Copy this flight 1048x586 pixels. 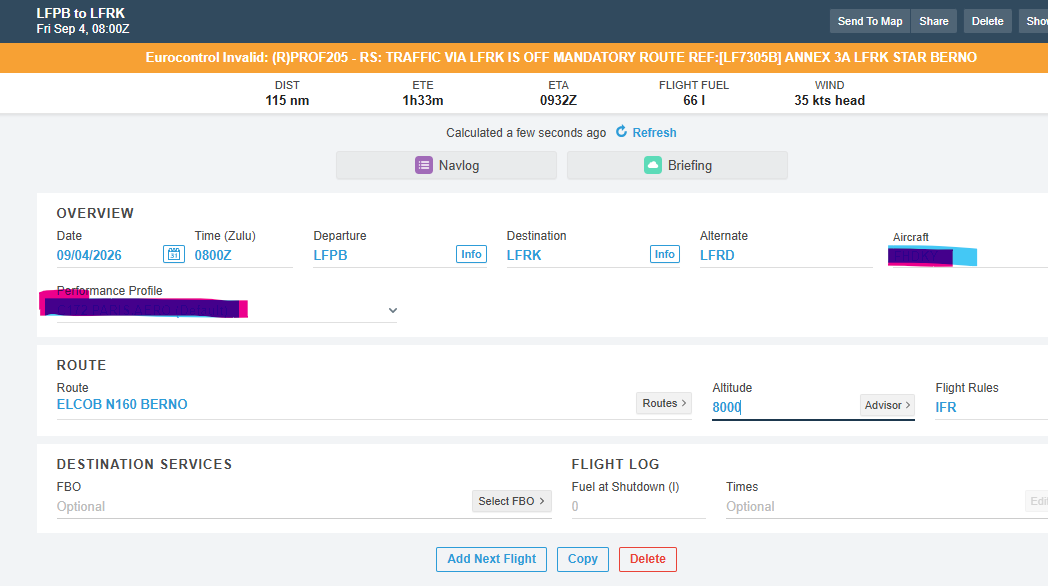583,559
